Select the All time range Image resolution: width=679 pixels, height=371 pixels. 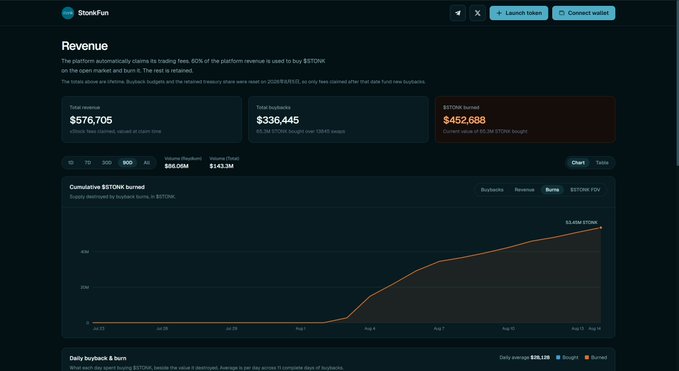pos(147,163)
